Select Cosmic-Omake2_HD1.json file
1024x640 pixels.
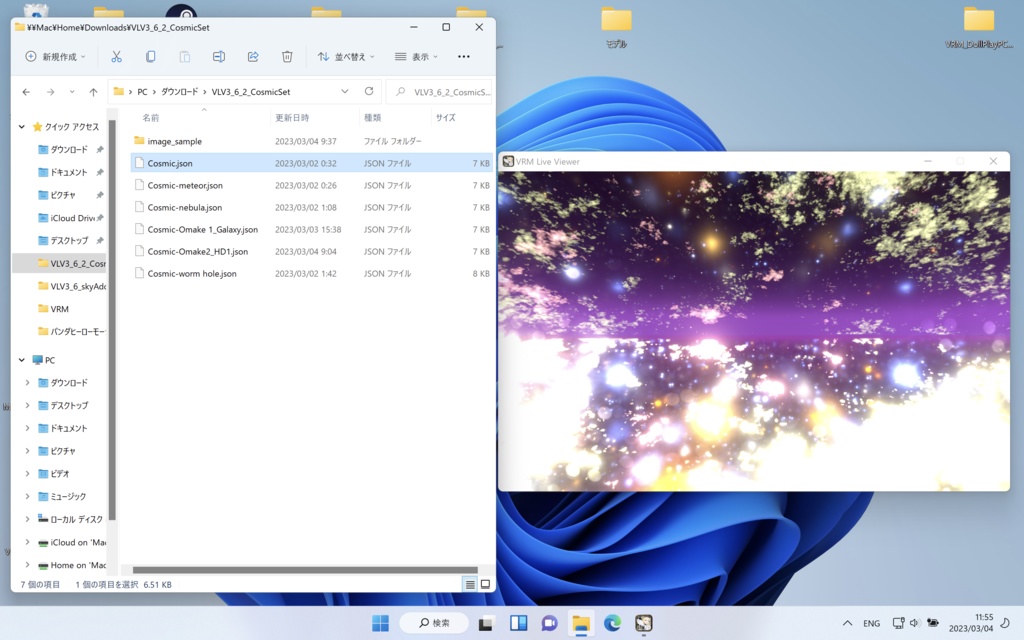[312, 251]
